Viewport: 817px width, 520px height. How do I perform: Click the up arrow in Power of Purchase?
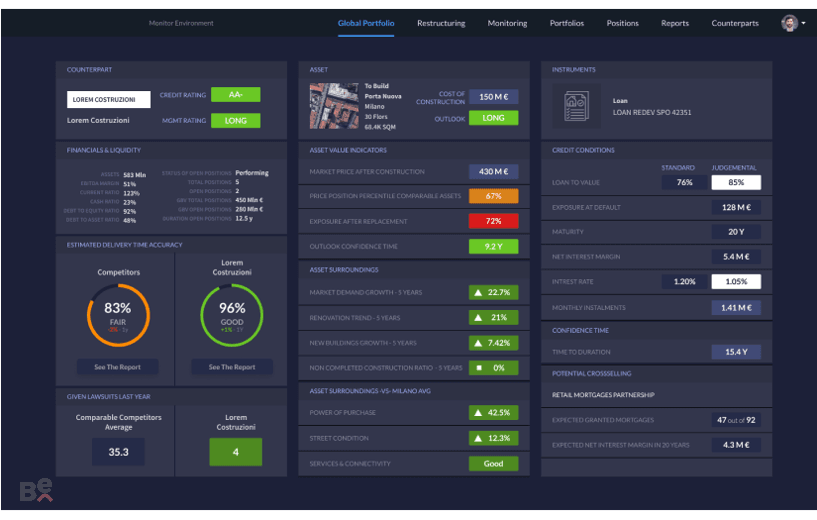[x=478, y=413]
